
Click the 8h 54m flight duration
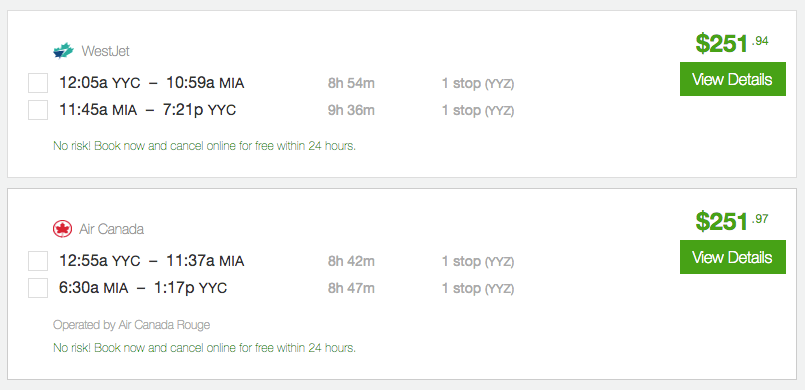351,83
